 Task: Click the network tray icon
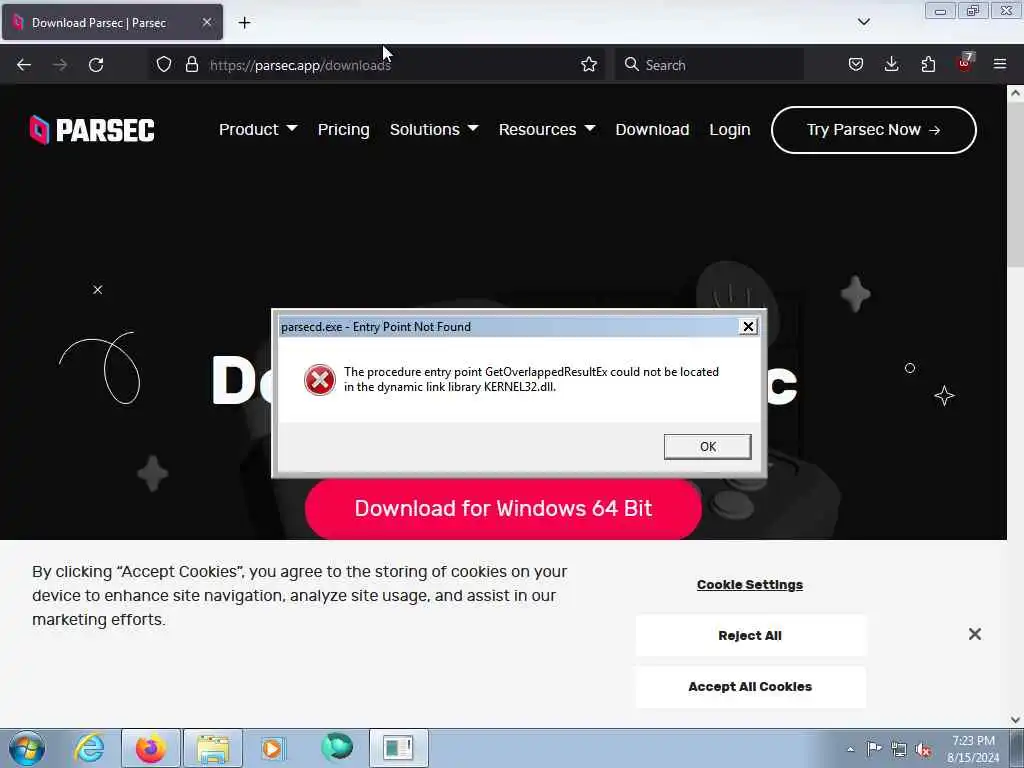coord(899,749)
